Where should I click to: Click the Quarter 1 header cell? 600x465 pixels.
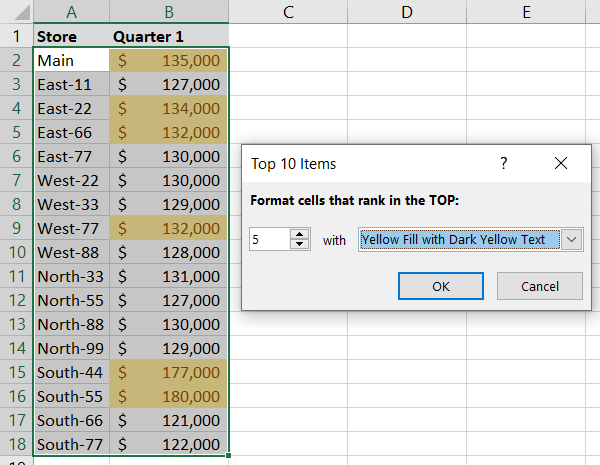tap(169, 37)
